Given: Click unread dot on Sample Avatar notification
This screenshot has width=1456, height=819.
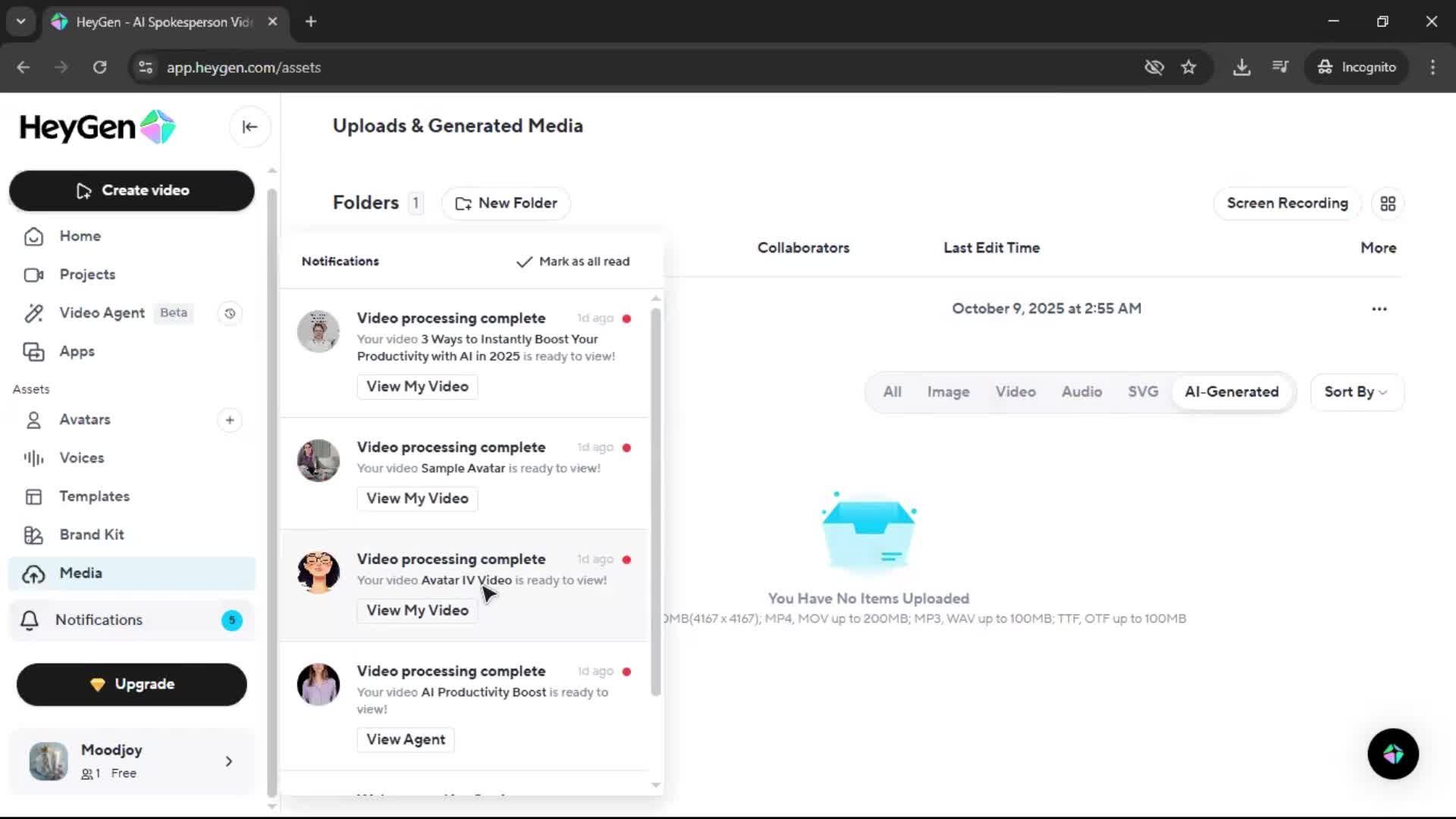Looking at the screenshot, I should coord(626,448).
